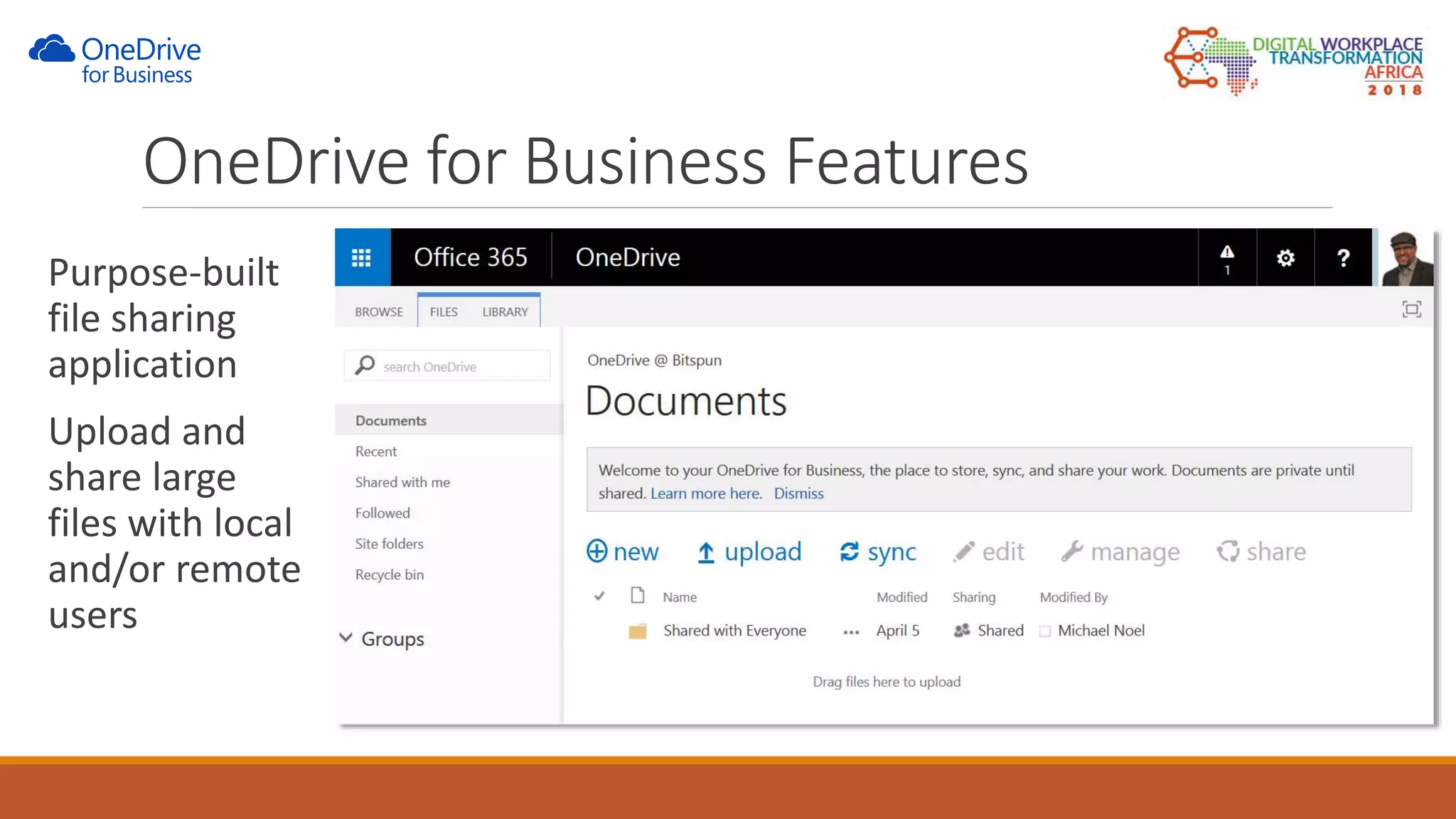Viewport: 1456px width, 819px height.
Task: Open Site folders in navigation
Action: (390, 544)
